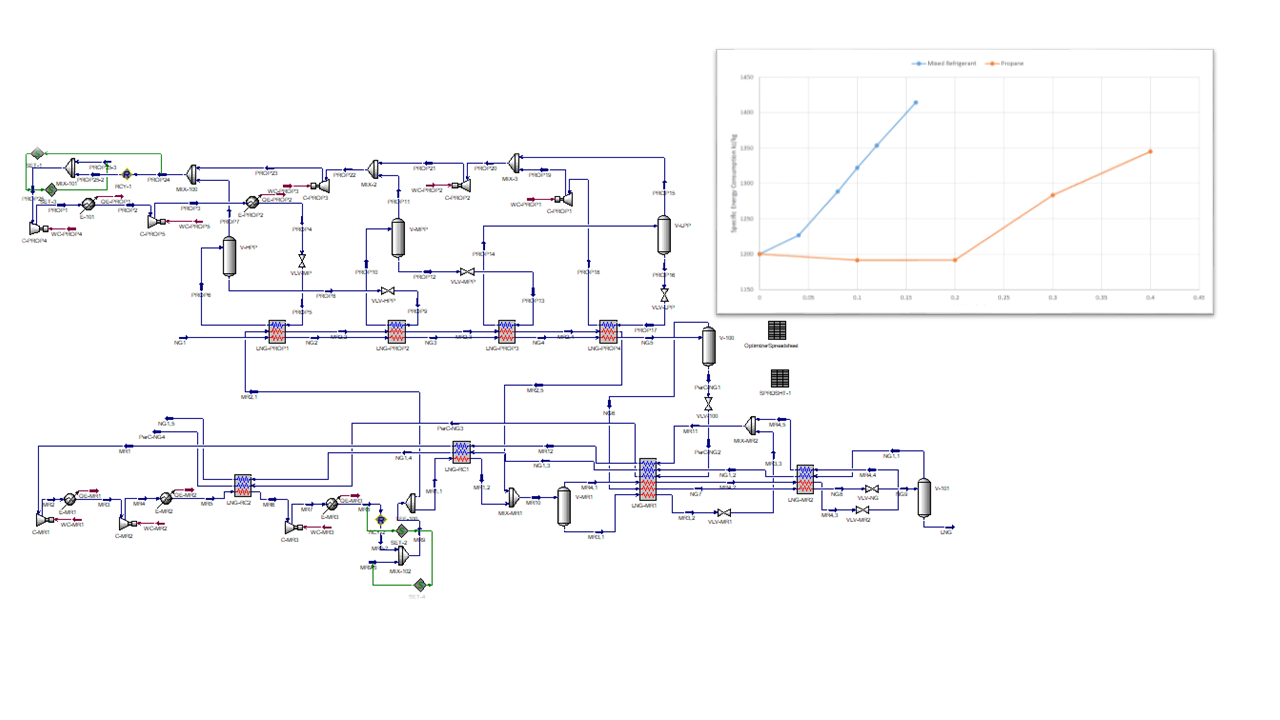Viewport: 1280px width, 720px height.
Task: Open the SPRDSHT-1 spreadsheet icon
Action: [779, 378]
